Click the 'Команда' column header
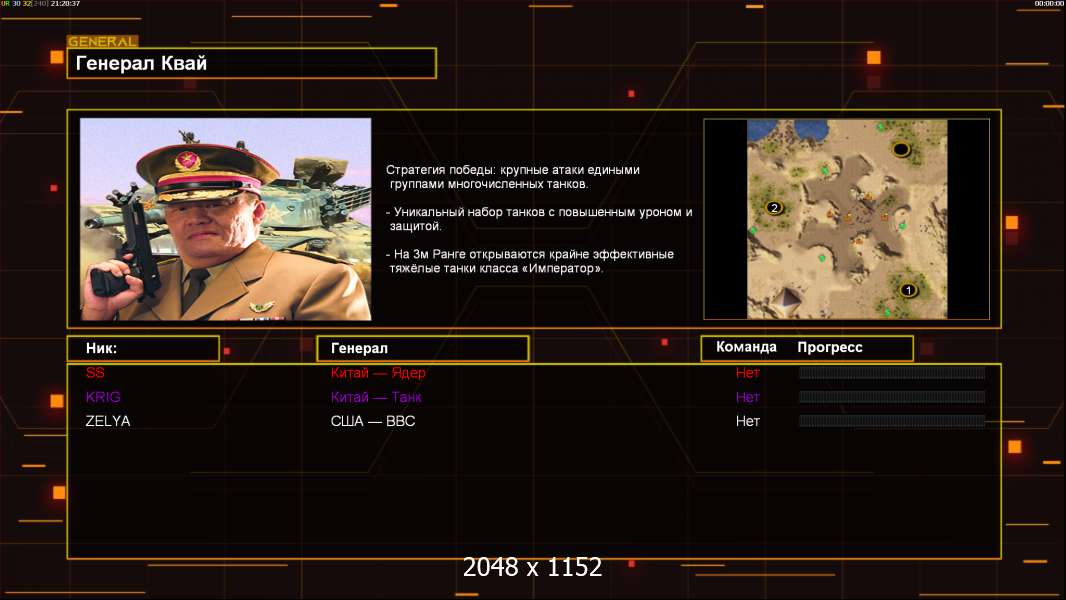 [x=746, y=347]
